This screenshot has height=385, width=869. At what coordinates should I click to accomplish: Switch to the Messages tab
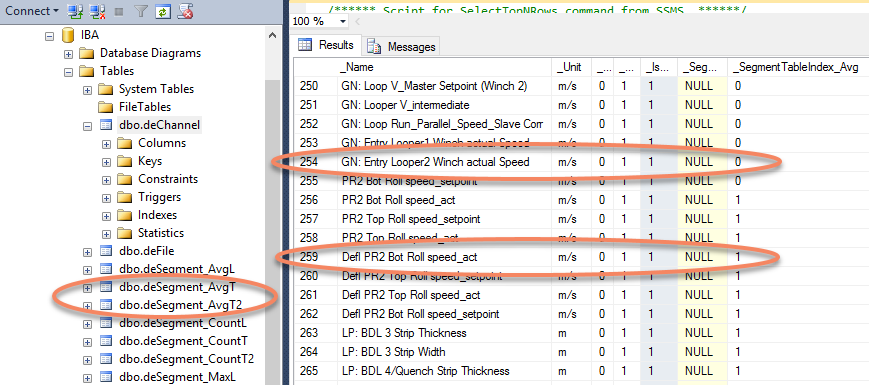[401, 47]
